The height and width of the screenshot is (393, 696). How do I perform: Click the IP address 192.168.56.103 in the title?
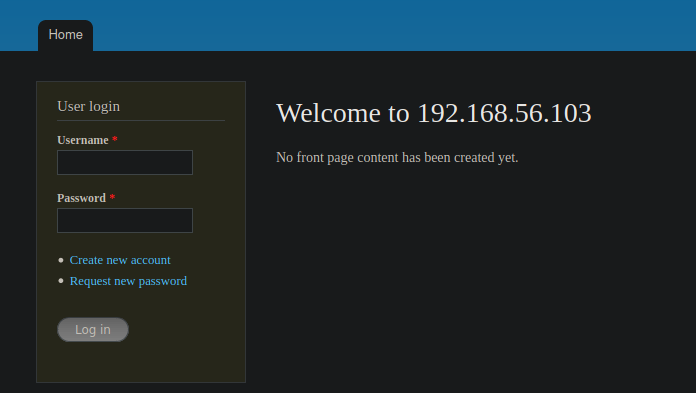coord(504,113)
